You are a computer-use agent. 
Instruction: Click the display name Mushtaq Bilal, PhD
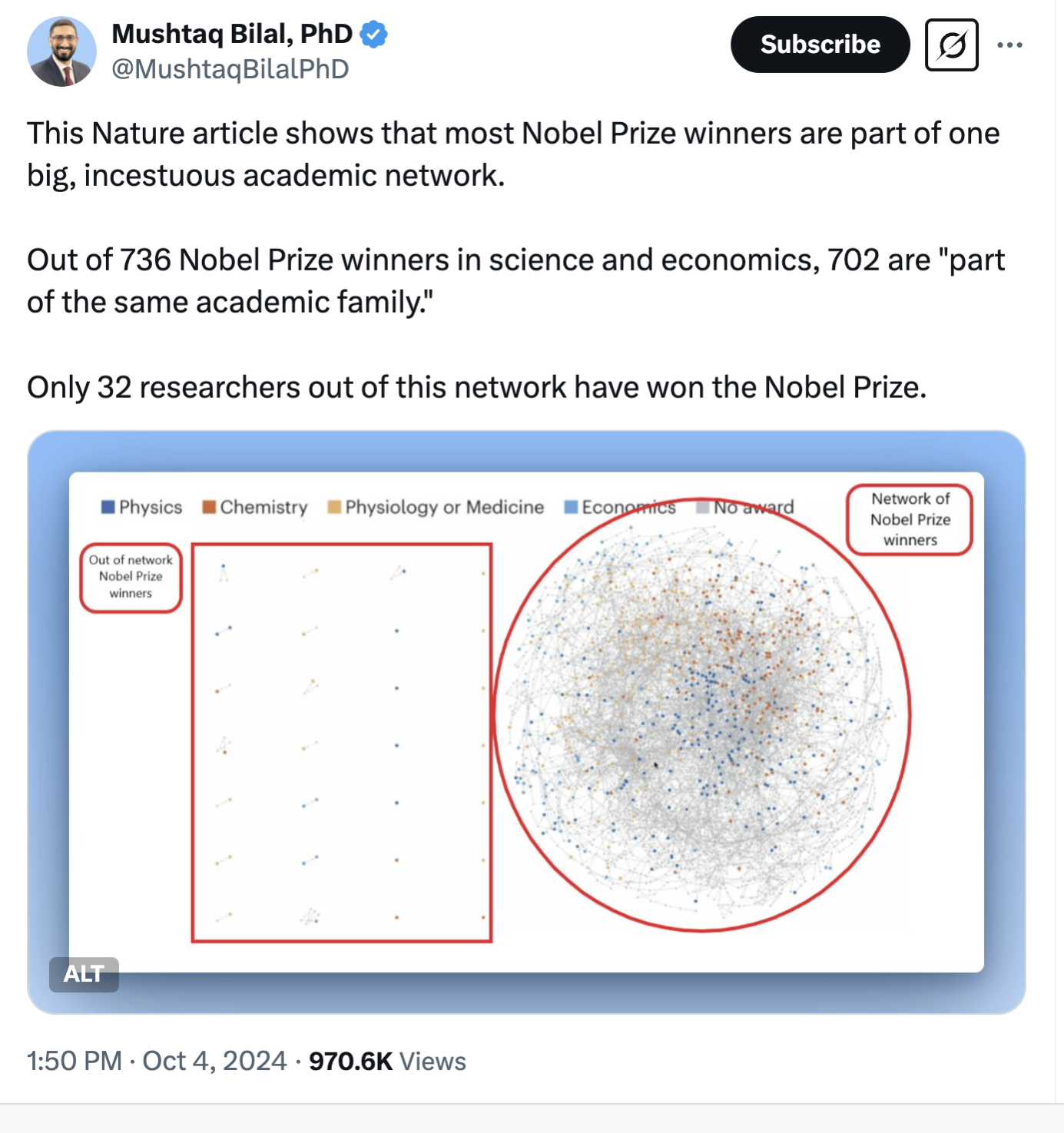(232, 34)
